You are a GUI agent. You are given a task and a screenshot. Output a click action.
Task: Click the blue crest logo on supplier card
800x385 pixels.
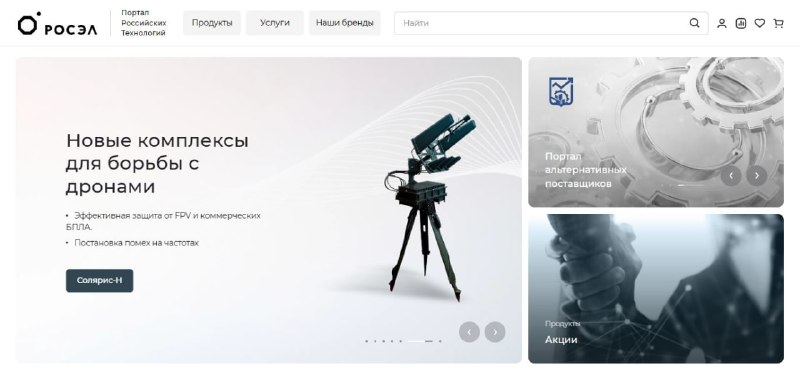(561, 91)
